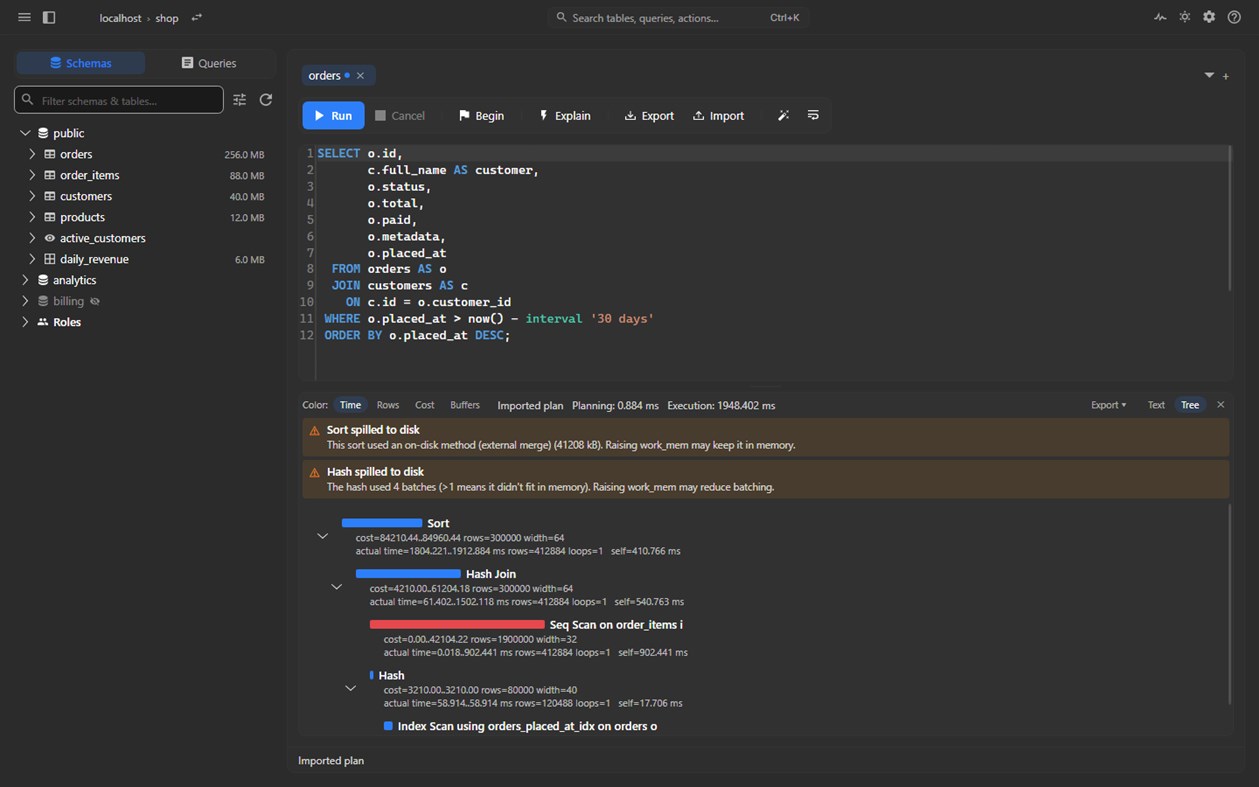
Task: Close the explain plan panel
Action: 1220,405
